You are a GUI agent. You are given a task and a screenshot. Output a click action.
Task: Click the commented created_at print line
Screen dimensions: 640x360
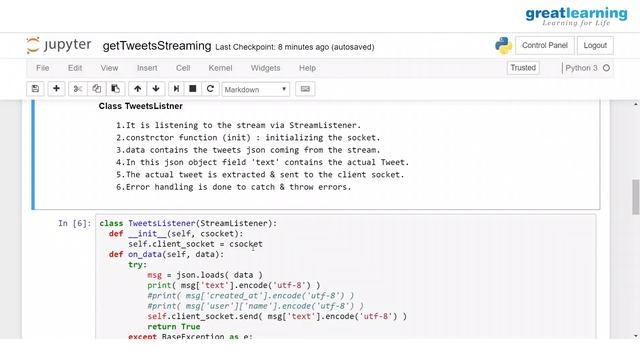[251, 296]
